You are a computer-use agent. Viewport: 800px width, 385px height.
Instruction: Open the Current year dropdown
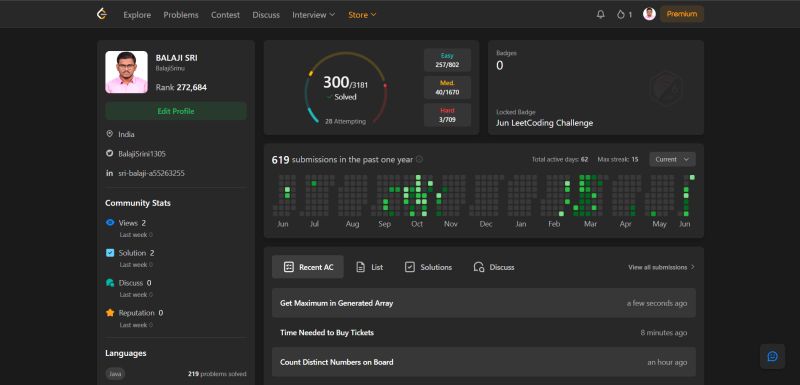pyautogui.click(x=672, y=159)
